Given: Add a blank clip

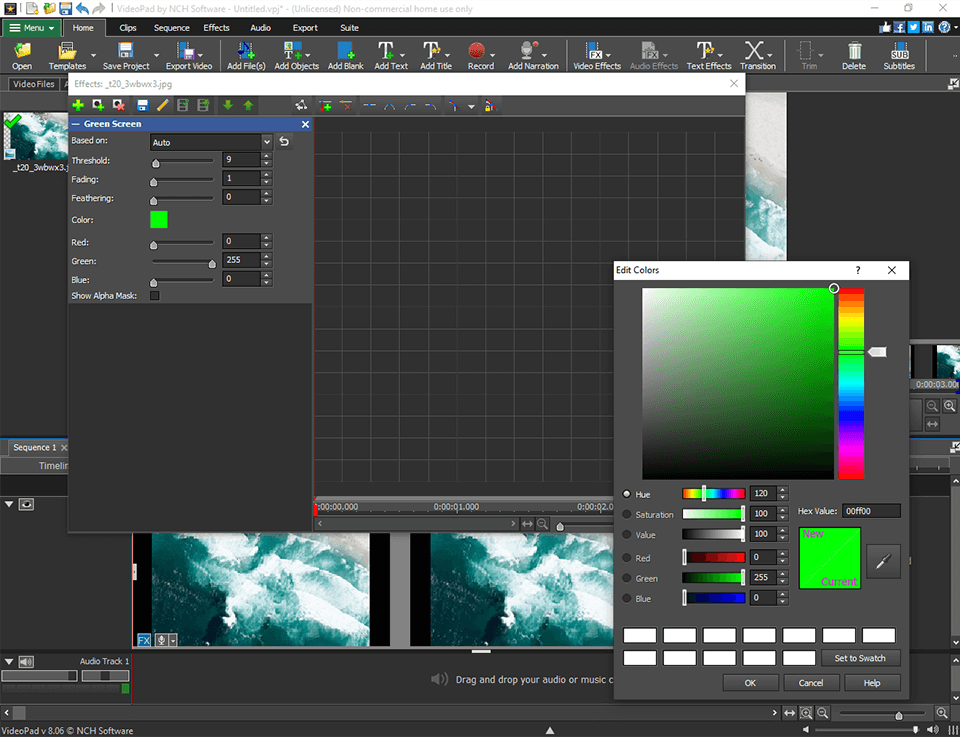Looking at the screenshot, I should (345, 55).
